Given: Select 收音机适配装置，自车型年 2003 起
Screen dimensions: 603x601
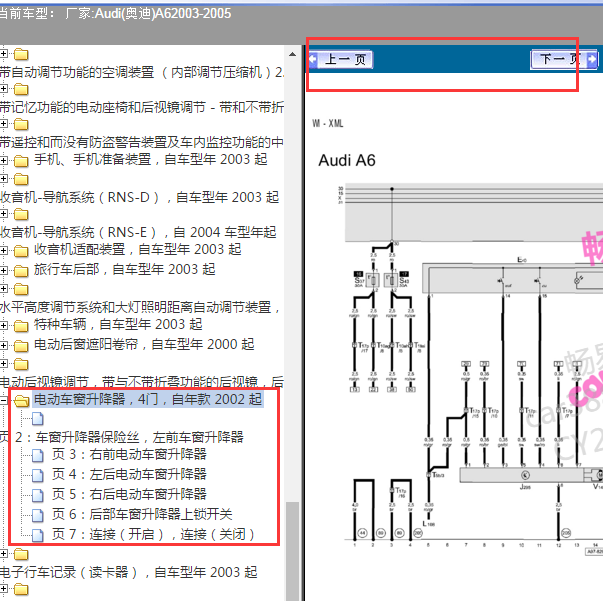Looking at the screenshot, I should pos(137,249).
